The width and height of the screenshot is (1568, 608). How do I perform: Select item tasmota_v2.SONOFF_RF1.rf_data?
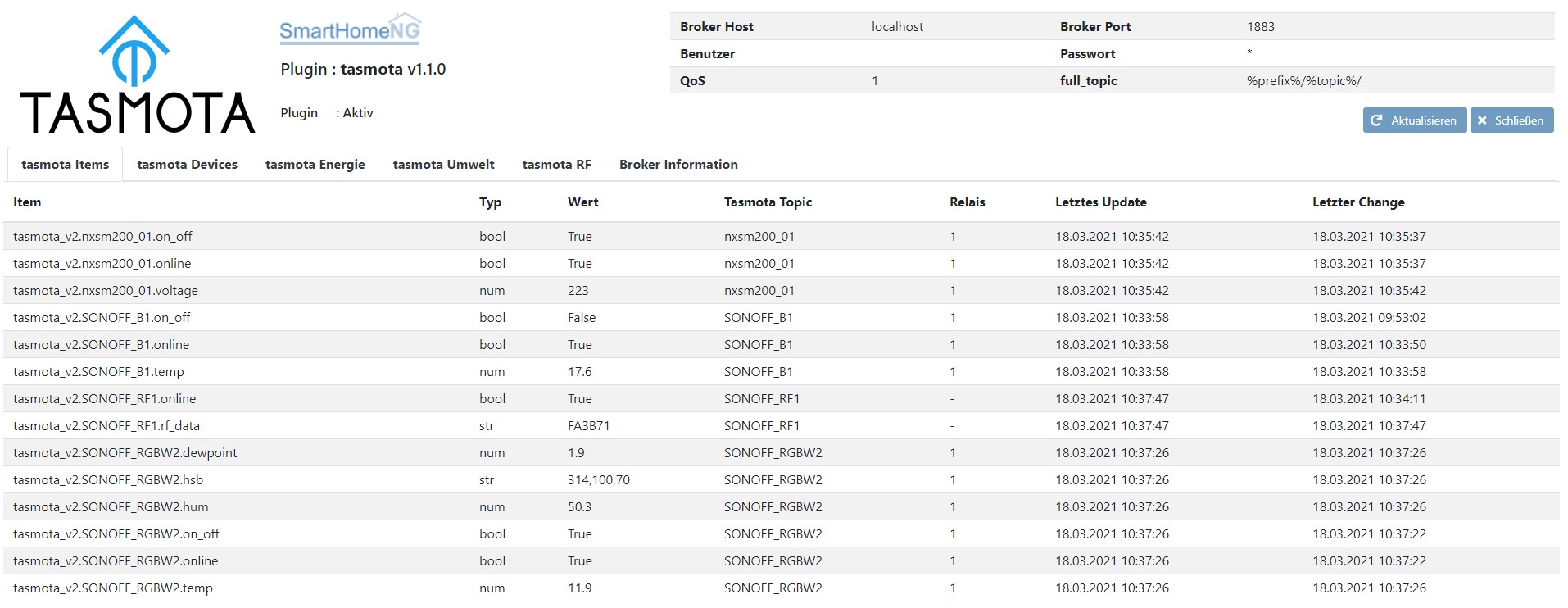tap(106, 426)
